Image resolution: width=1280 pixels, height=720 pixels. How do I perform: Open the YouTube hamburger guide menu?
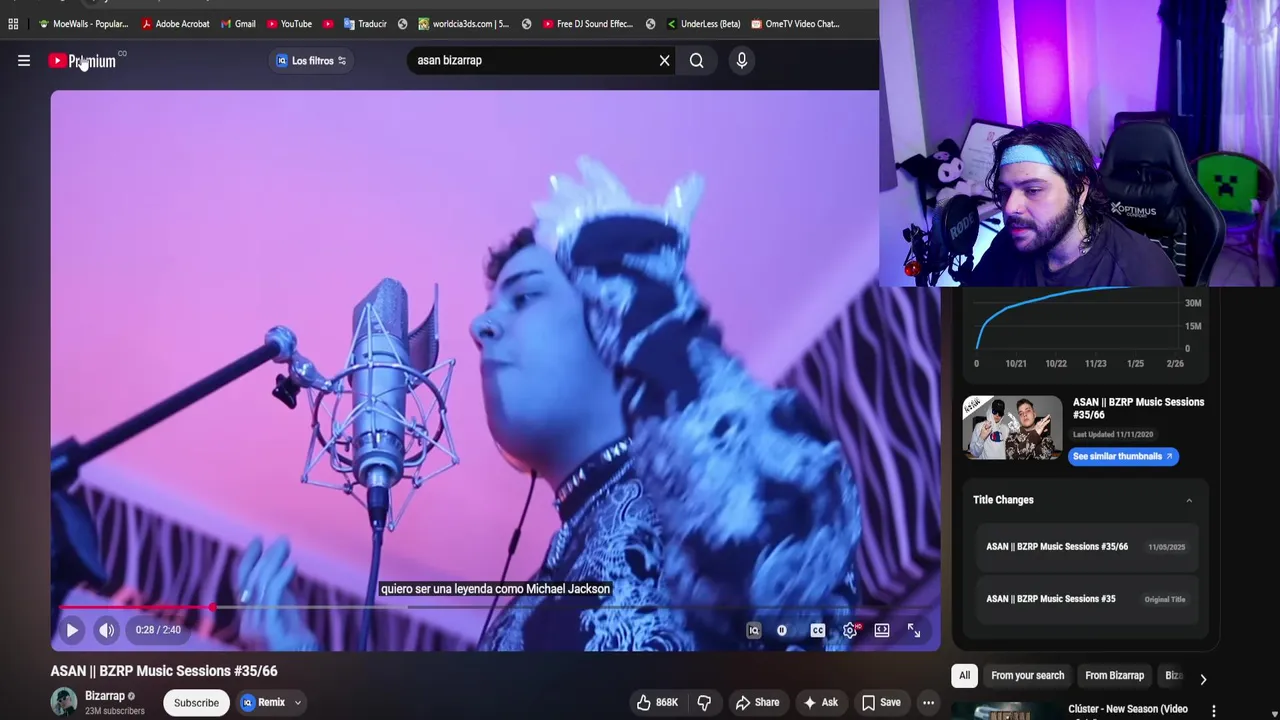pyautogui.click(x=24, y=61)
